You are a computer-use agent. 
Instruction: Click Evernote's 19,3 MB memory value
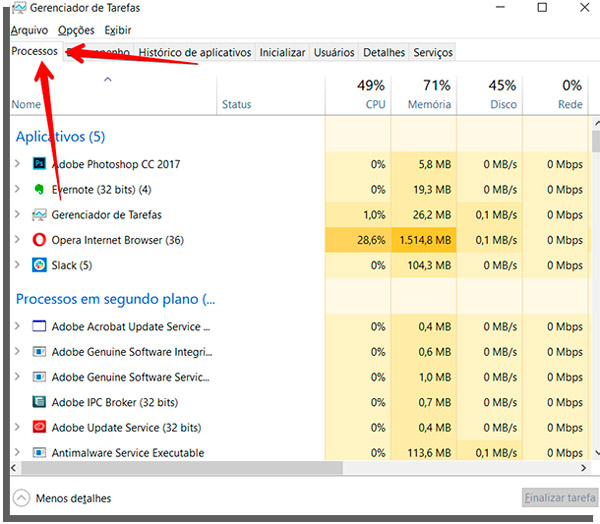[432, 189]
